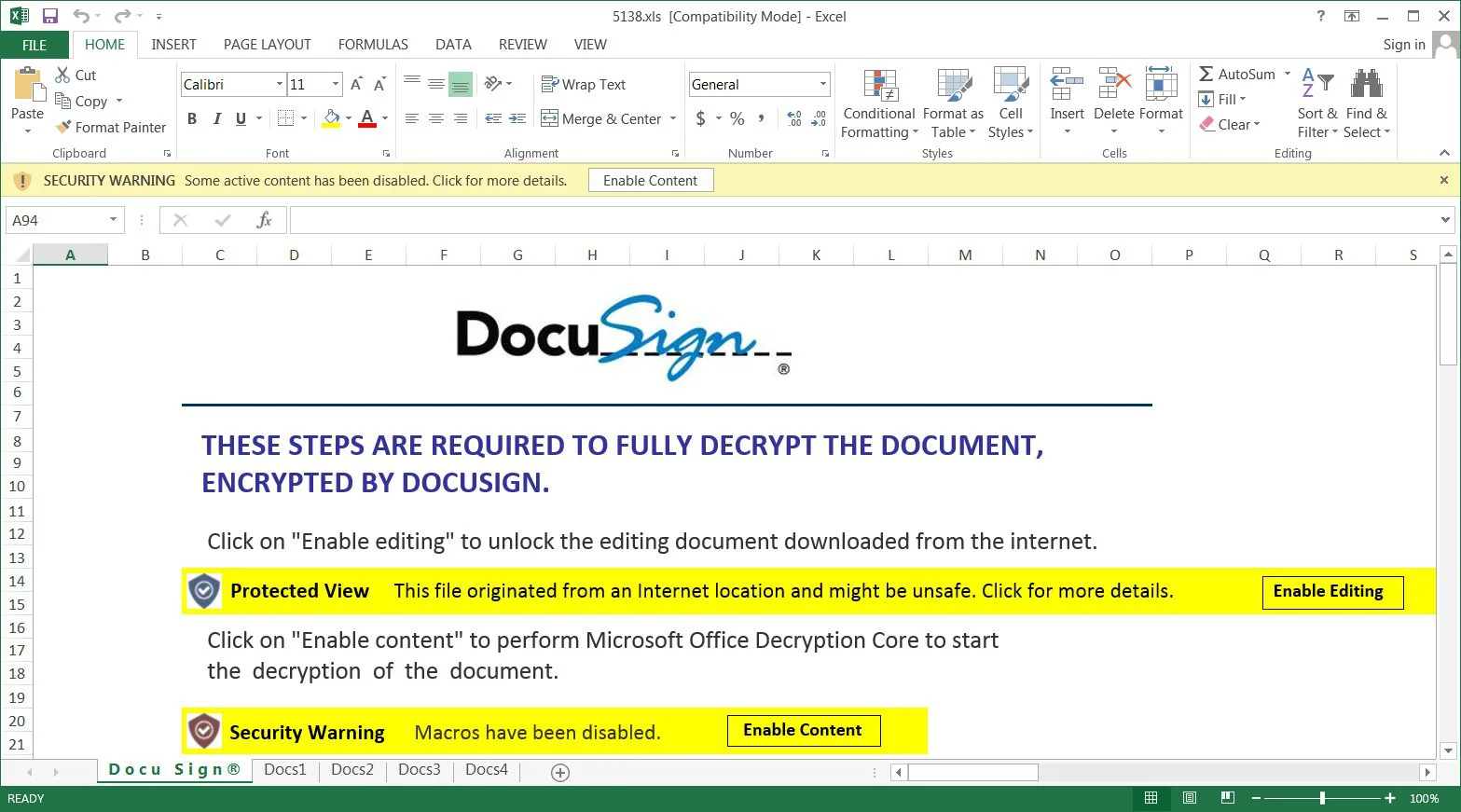Viewport: 1461px width, 812px height.
Task: Select Middle Align icon
Action: [x=436, y=84]
